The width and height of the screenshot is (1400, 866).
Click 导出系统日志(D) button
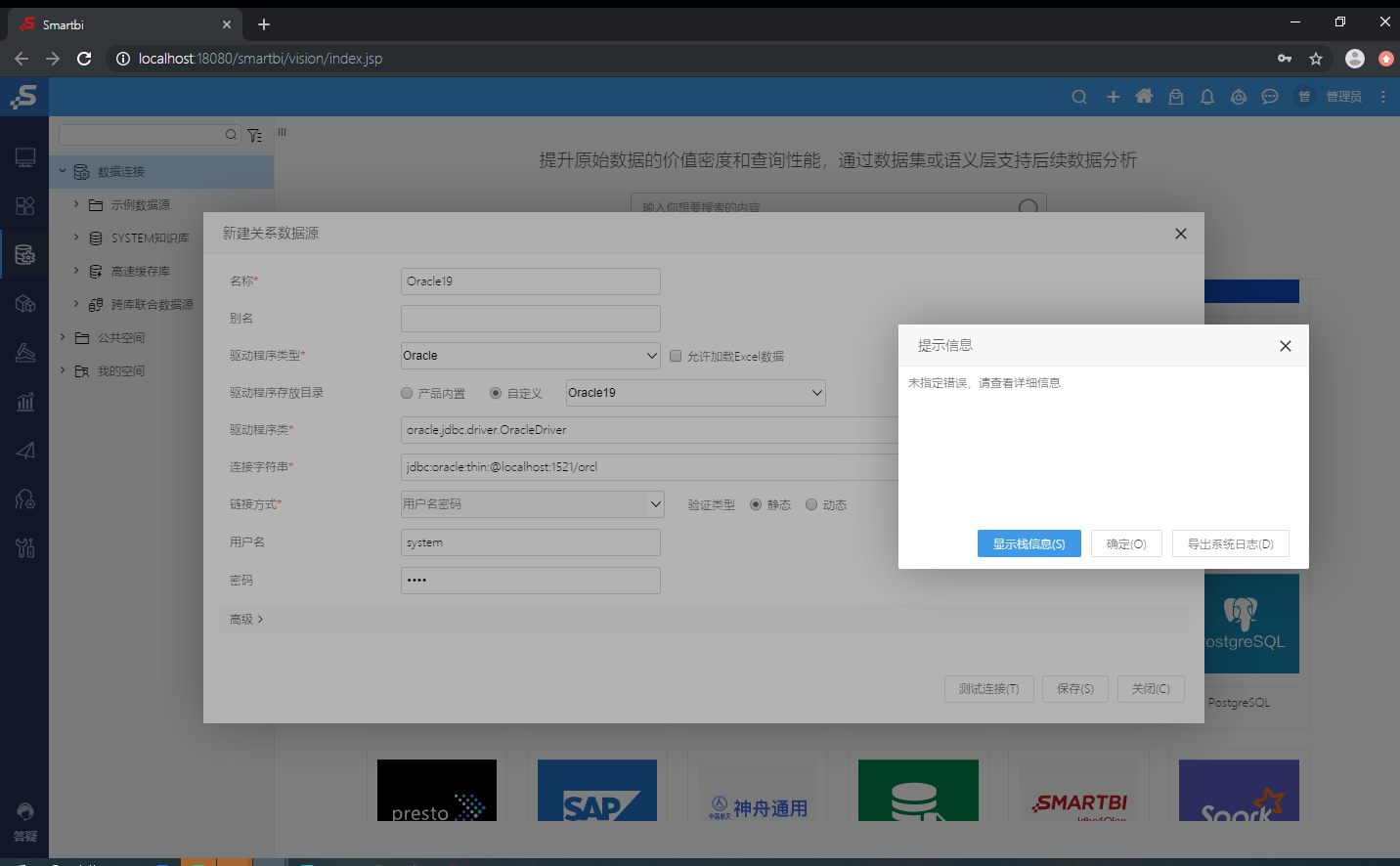pos(1231,543)
